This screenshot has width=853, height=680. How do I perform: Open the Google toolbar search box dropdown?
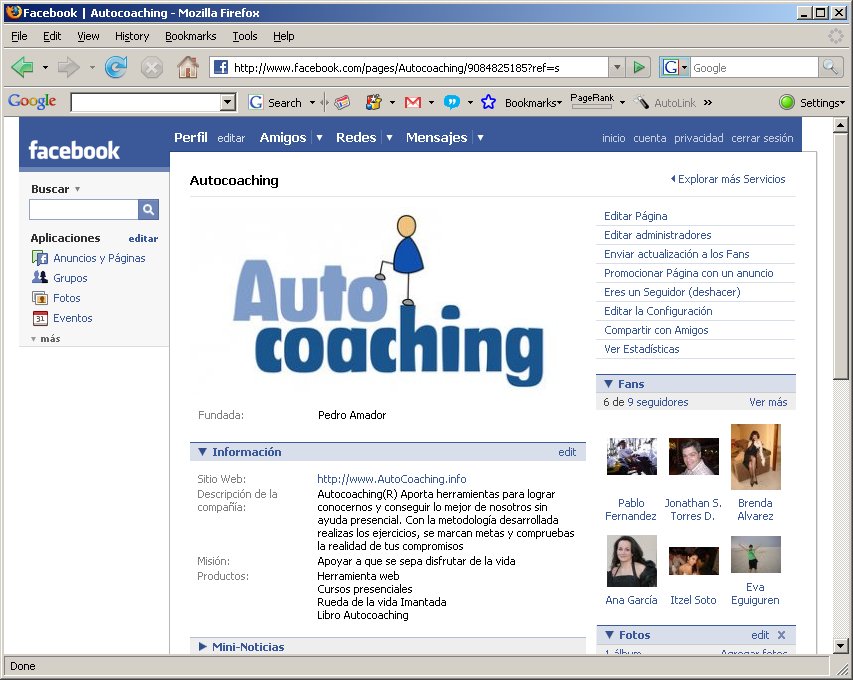[x=228, y=102]
